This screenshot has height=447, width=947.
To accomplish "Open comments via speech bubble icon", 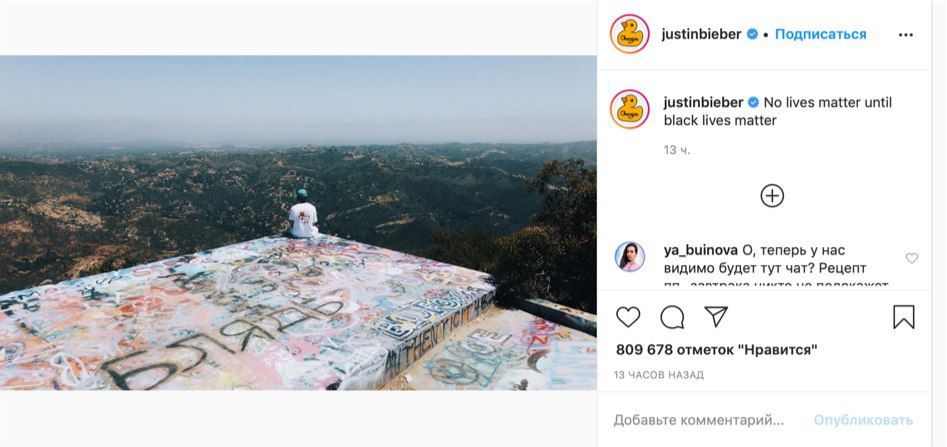I will click(672, 317).
